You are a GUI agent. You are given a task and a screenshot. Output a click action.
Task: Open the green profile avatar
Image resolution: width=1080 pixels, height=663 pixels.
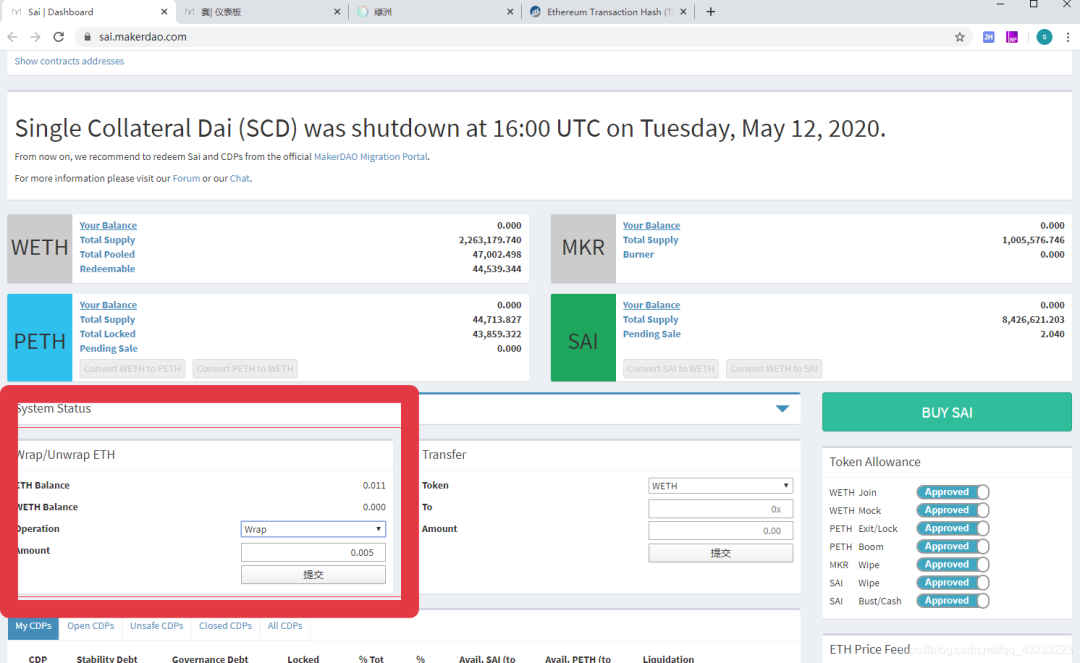(x=1044, y=37)
